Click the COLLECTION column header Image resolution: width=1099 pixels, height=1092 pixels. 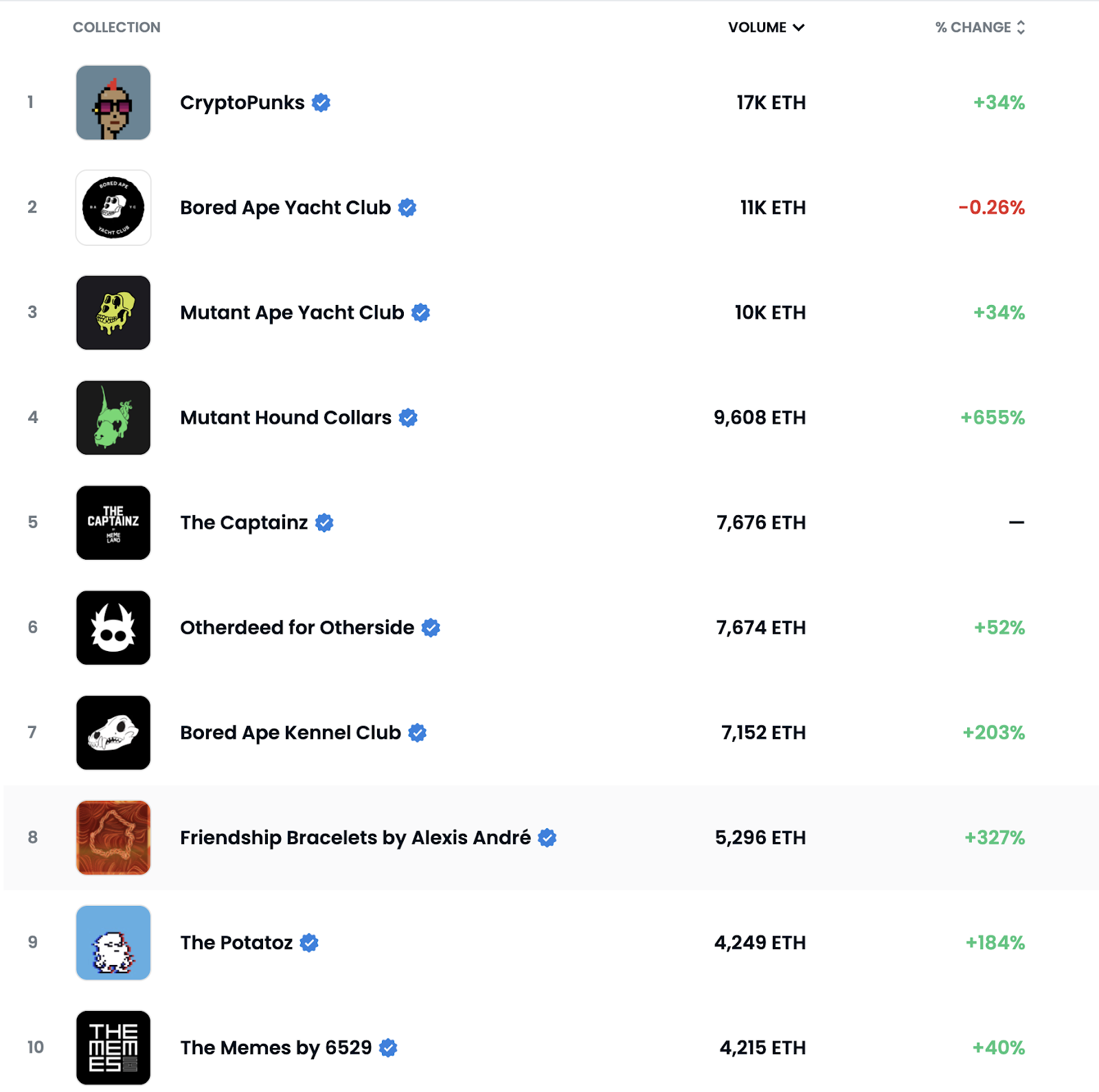tap(117, 27)
